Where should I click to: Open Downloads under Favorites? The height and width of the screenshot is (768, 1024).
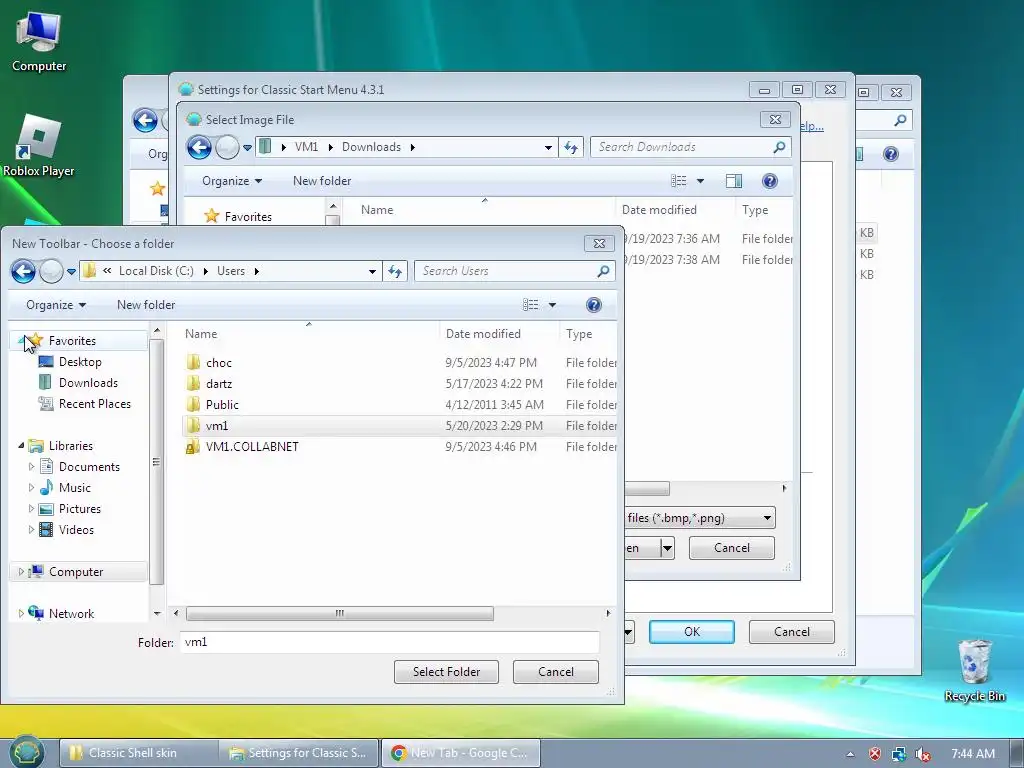88,383
